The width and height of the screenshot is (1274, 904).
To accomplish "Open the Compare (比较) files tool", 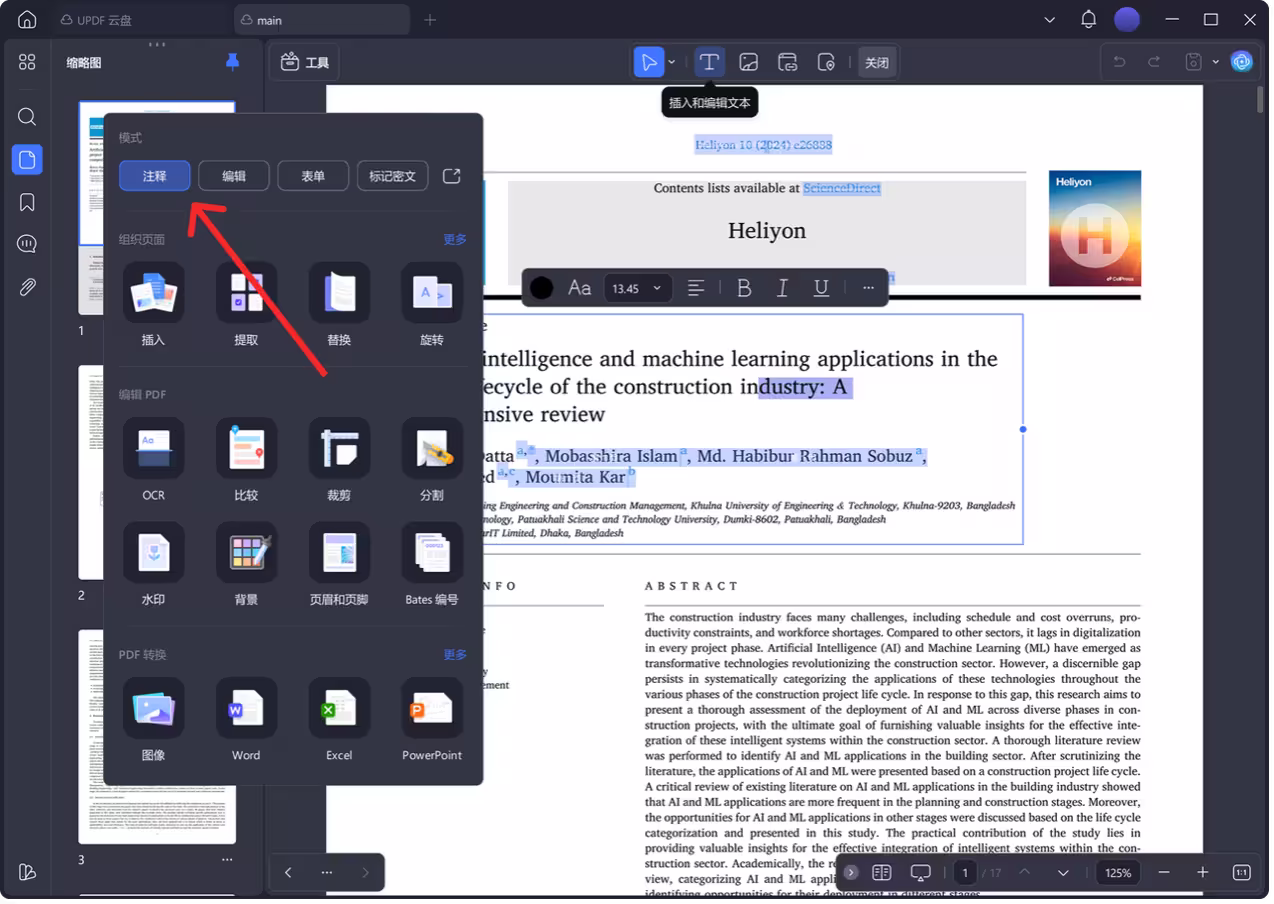I will [x=246, y=449].
